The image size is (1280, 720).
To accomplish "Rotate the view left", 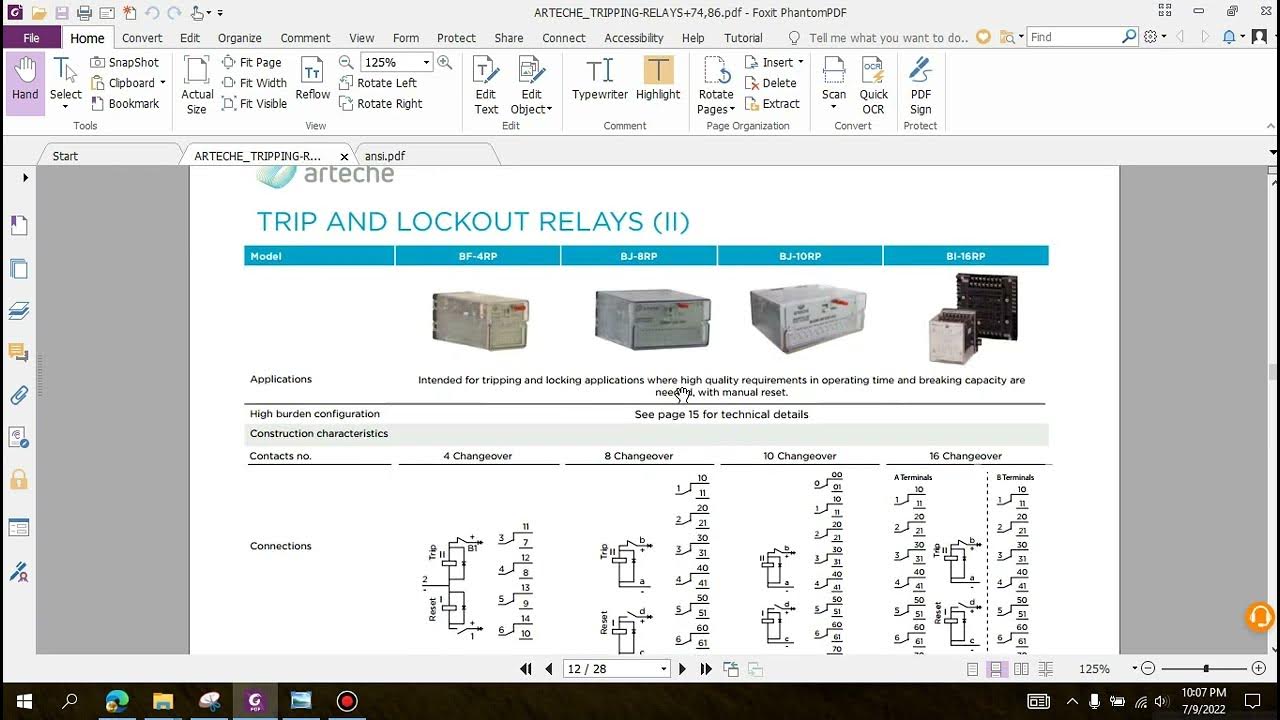I will click(378, 83).
